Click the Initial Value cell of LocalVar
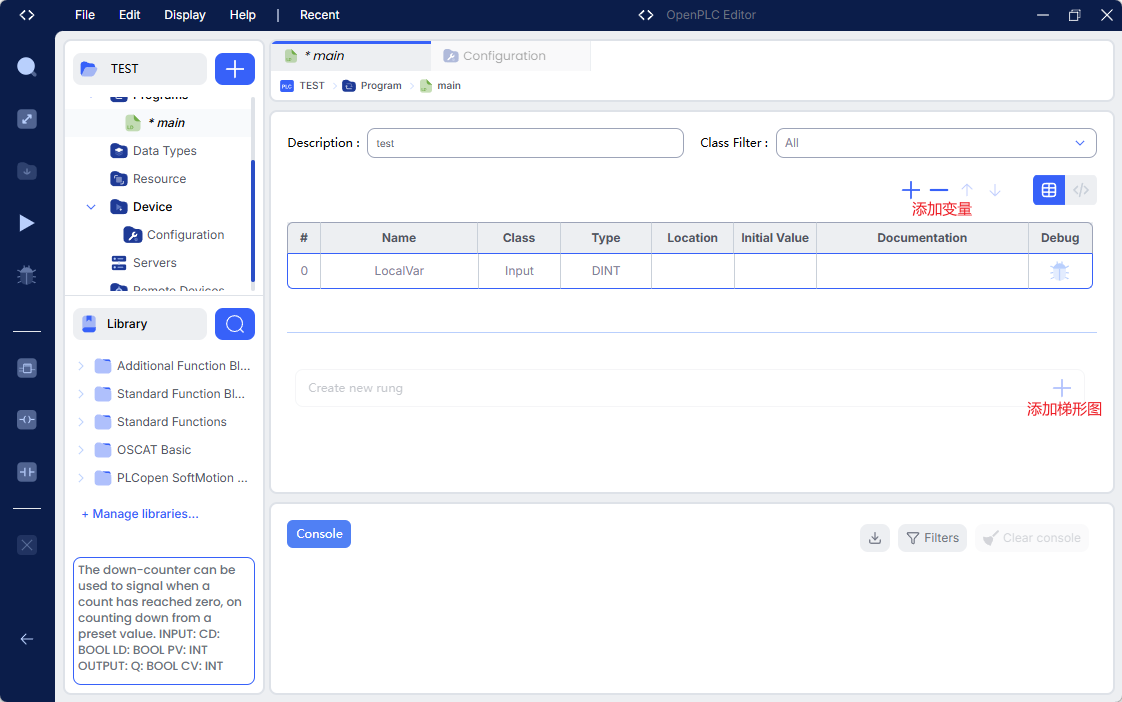Image resolution: width=1122 pixels, height=702 pixels. 775,271
